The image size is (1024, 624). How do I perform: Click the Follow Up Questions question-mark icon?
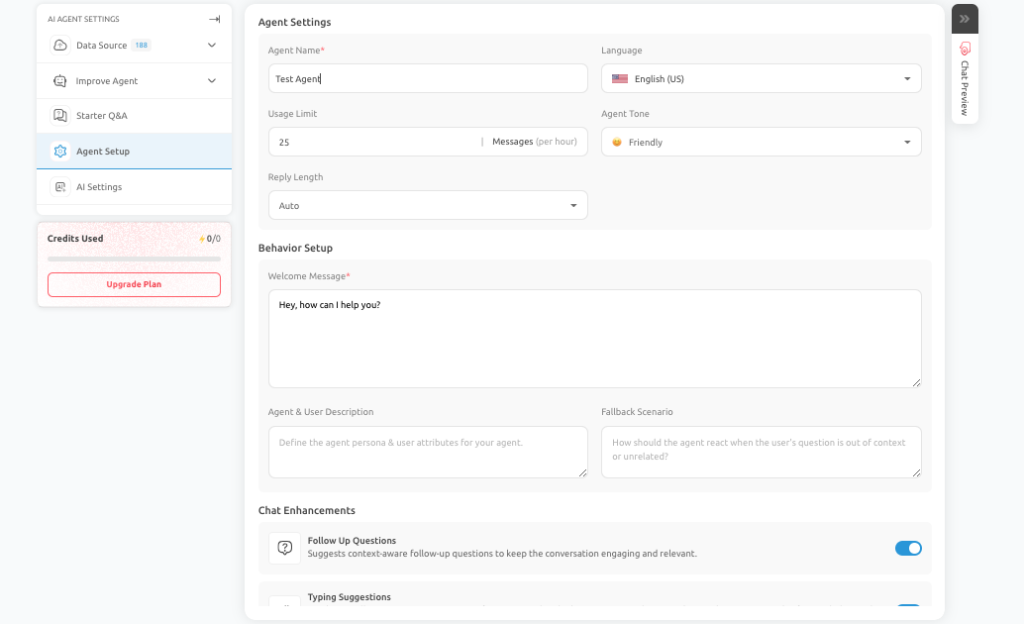pyautogui.click(x=285, y=548)
